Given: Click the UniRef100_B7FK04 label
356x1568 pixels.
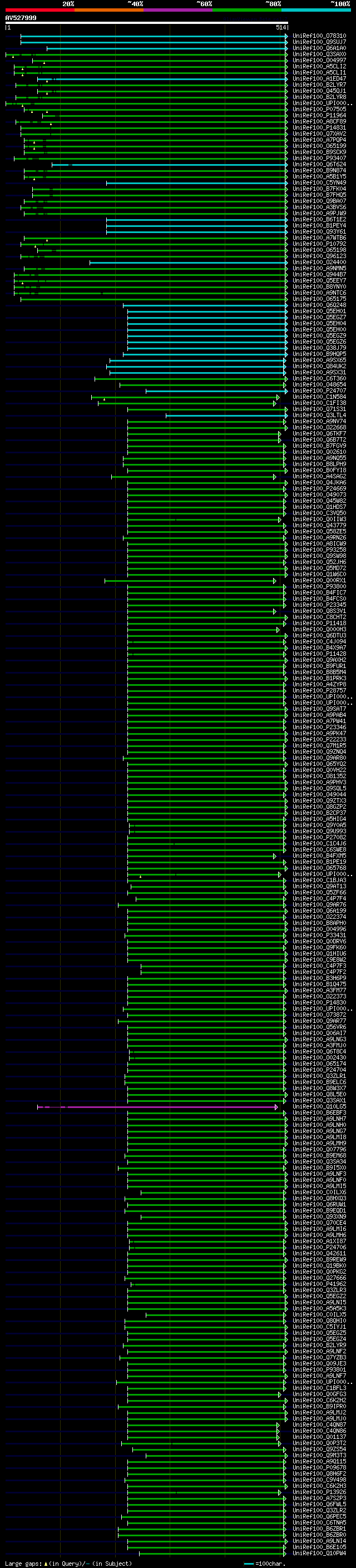Looking at the screenshot, I should coord(319,189).
